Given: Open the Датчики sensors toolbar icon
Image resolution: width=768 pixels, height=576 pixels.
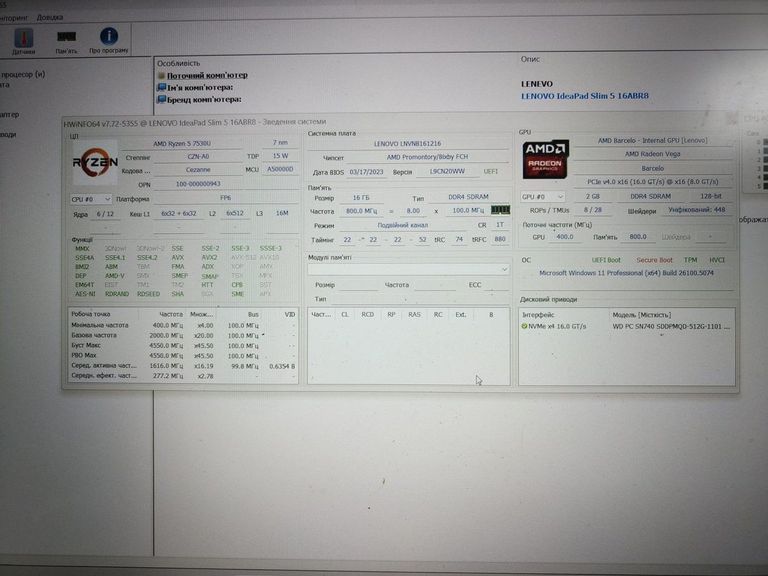Looking at the screenshot, I should (x=23, y=41).
